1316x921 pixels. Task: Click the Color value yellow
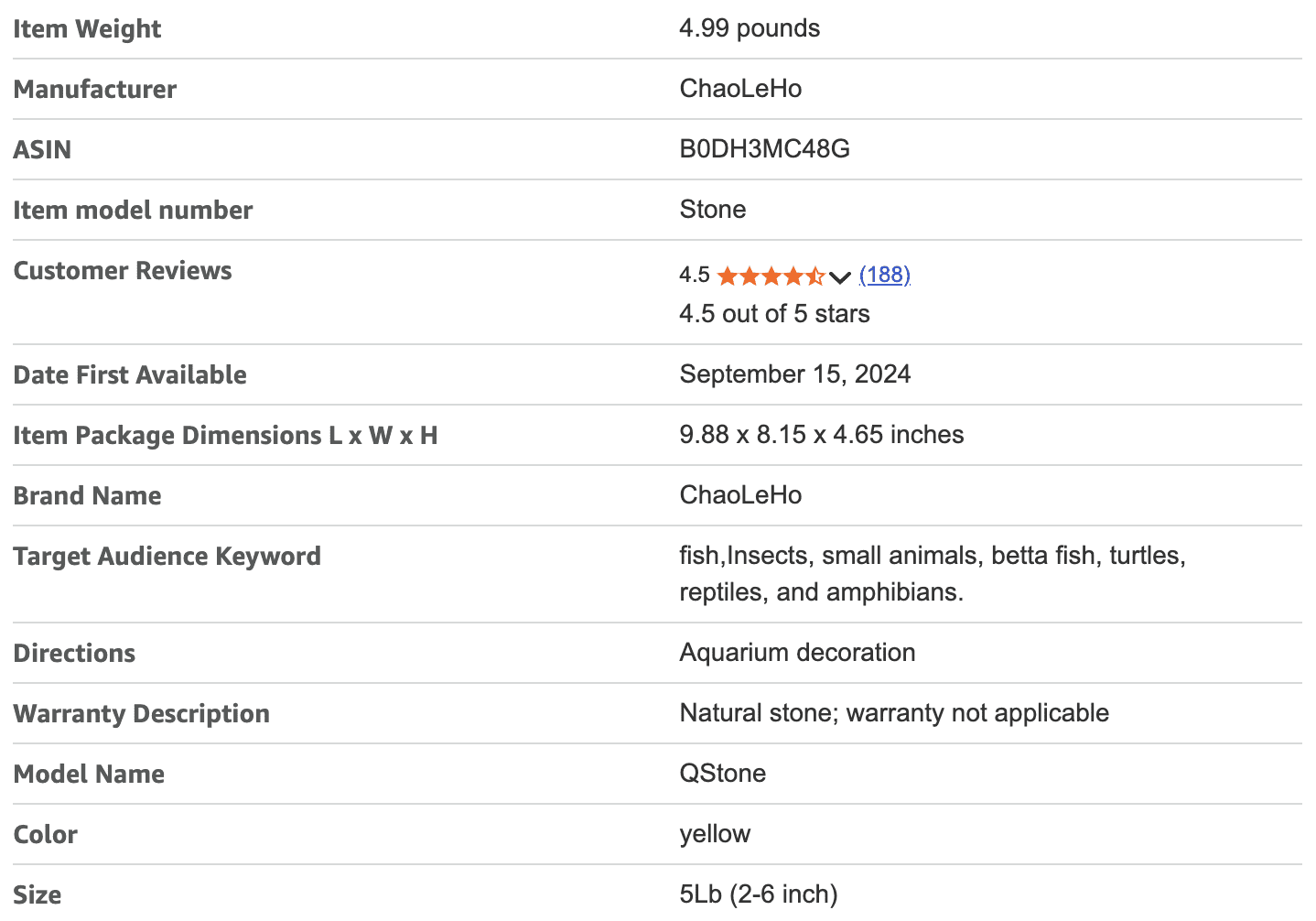click(715, 834)
